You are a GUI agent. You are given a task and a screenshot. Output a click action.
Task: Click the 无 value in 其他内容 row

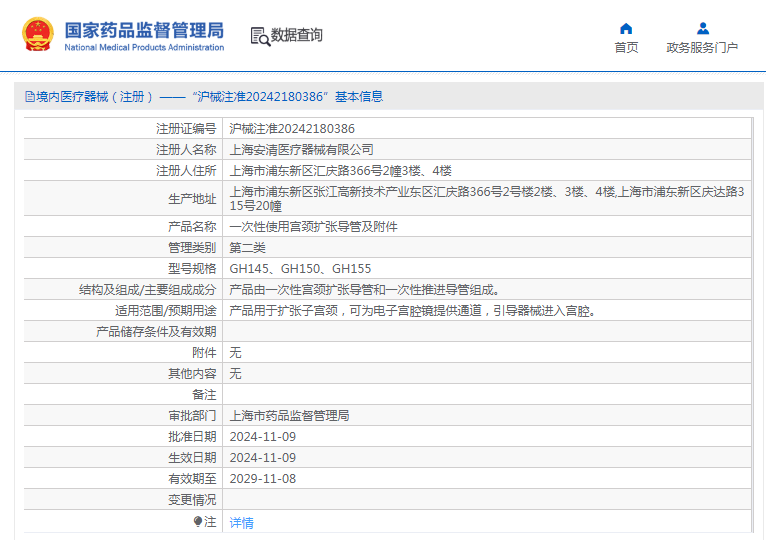pyautogui.click(x=235, y=374)
